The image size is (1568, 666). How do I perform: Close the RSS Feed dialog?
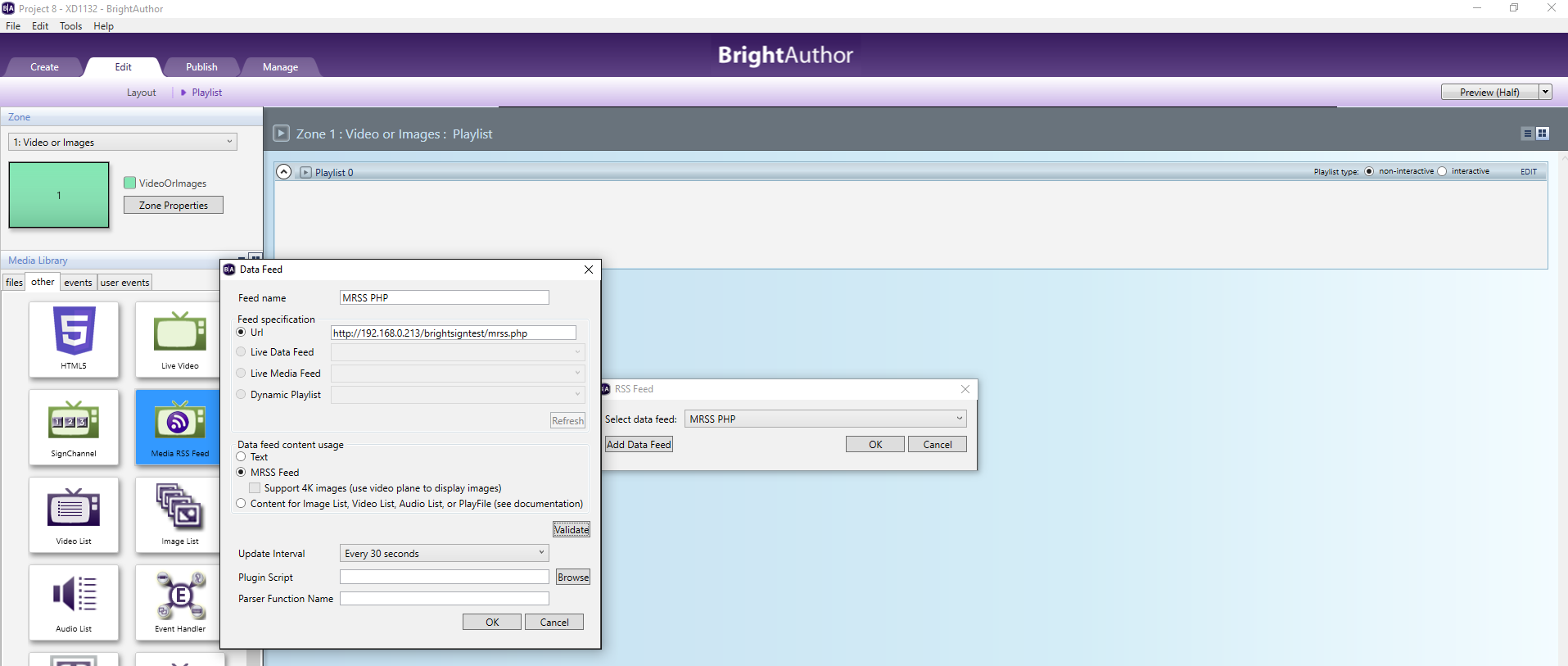tap(965, 389)
